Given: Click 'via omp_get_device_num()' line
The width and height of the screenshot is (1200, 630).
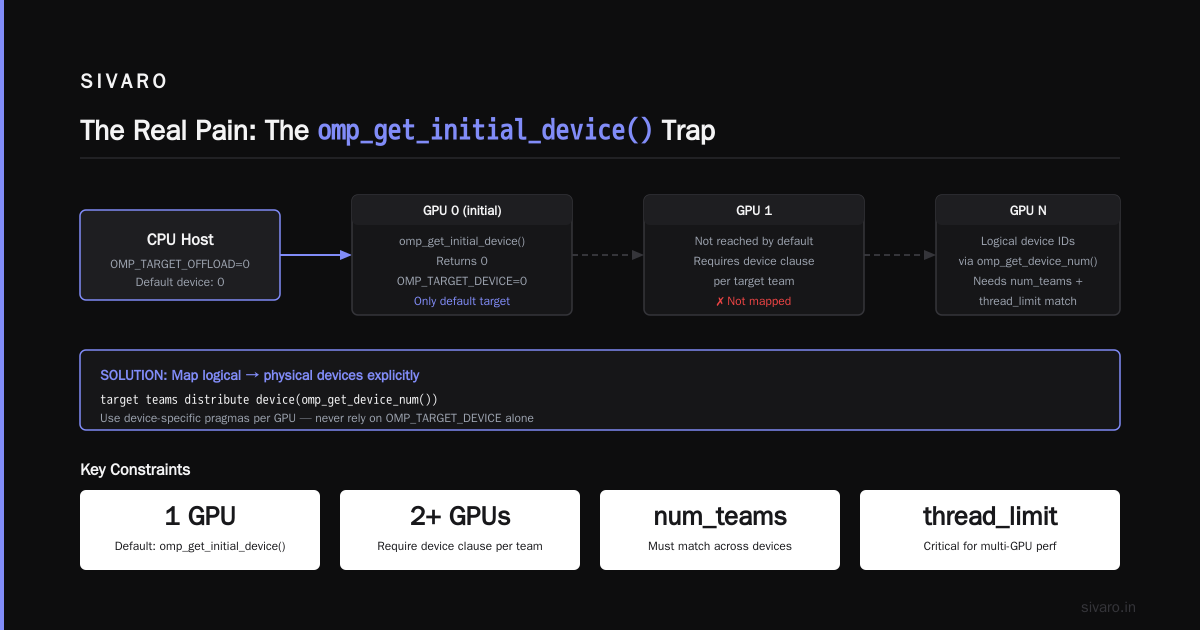Looking at the screenshot, I should 1028,261.
